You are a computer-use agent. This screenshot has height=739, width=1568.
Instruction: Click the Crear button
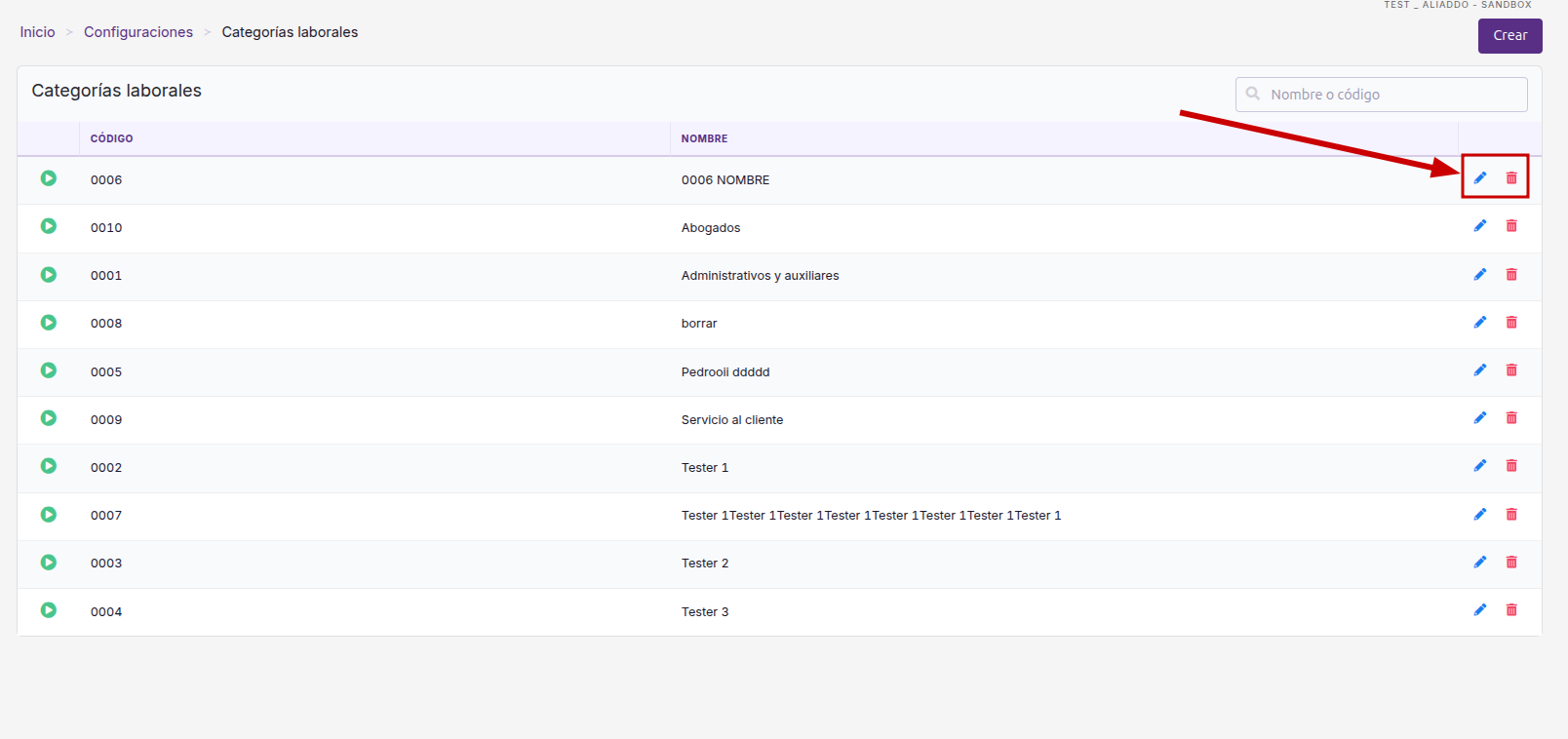coord(1509,35)
